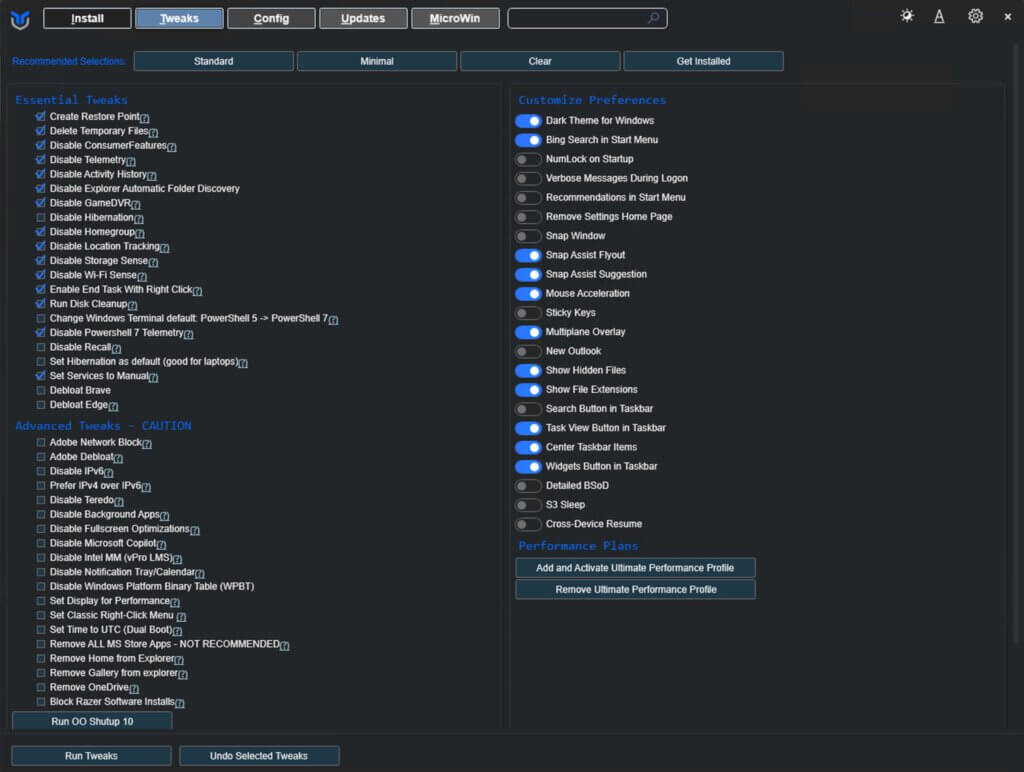Open the Install tab
Screen dimensions: 1024x772
(87, 18)
